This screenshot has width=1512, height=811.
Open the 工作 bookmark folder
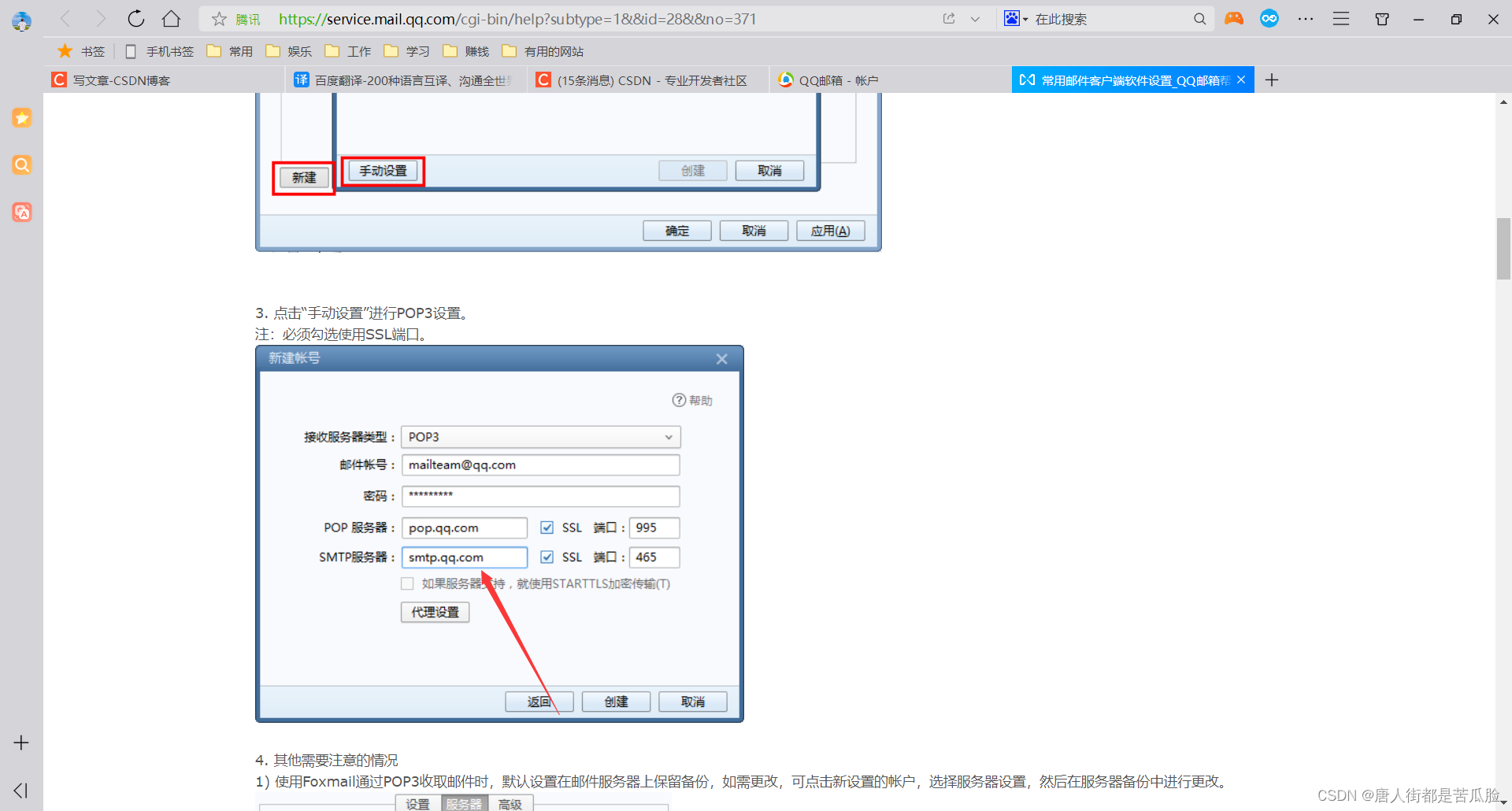(348, 51)
